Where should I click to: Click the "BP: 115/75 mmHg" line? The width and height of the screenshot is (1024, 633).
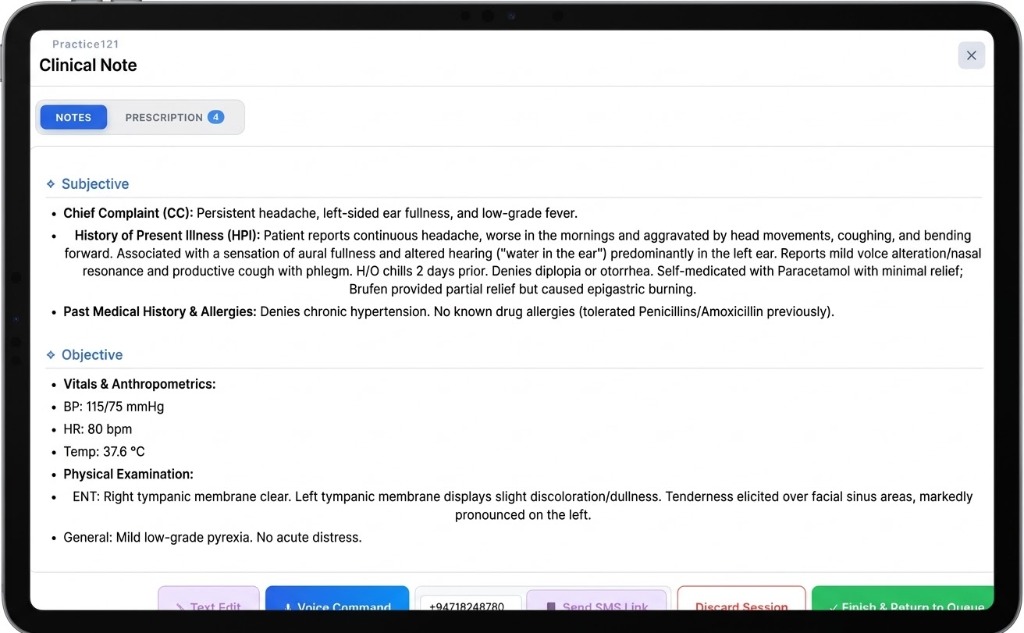coord(114,407)
